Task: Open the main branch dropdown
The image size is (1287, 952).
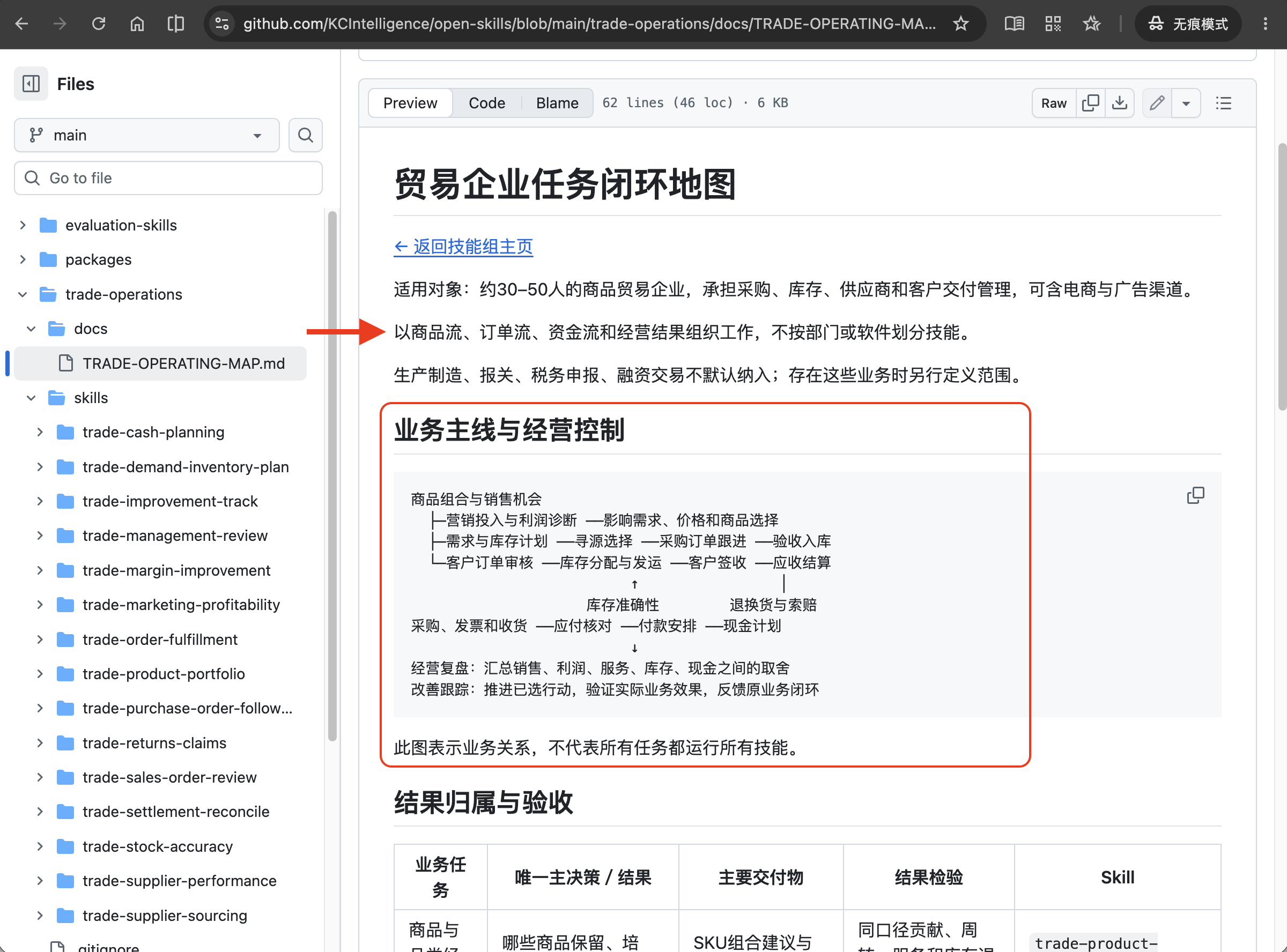Action: pos(147,136)
